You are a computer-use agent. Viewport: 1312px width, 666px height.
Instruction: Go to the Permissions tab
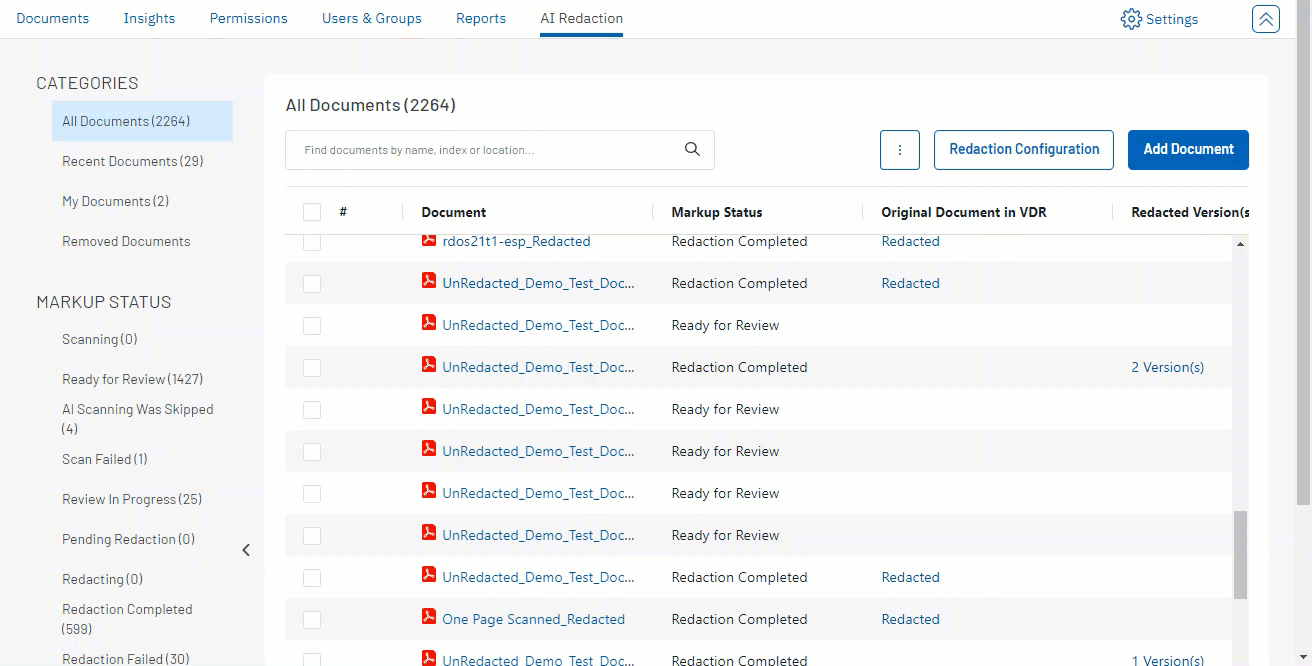point(248,18)
